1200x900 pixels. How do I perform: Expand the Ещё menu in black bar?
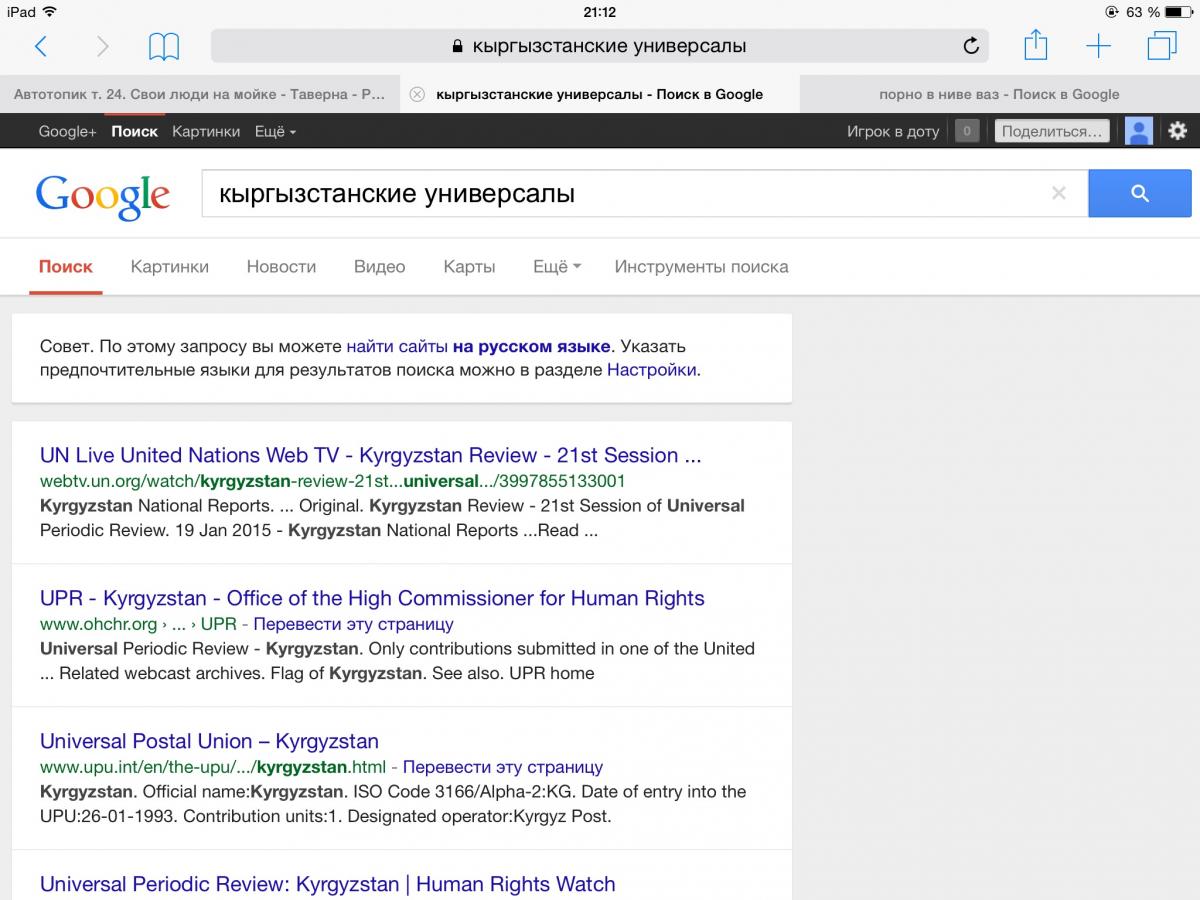275,131
